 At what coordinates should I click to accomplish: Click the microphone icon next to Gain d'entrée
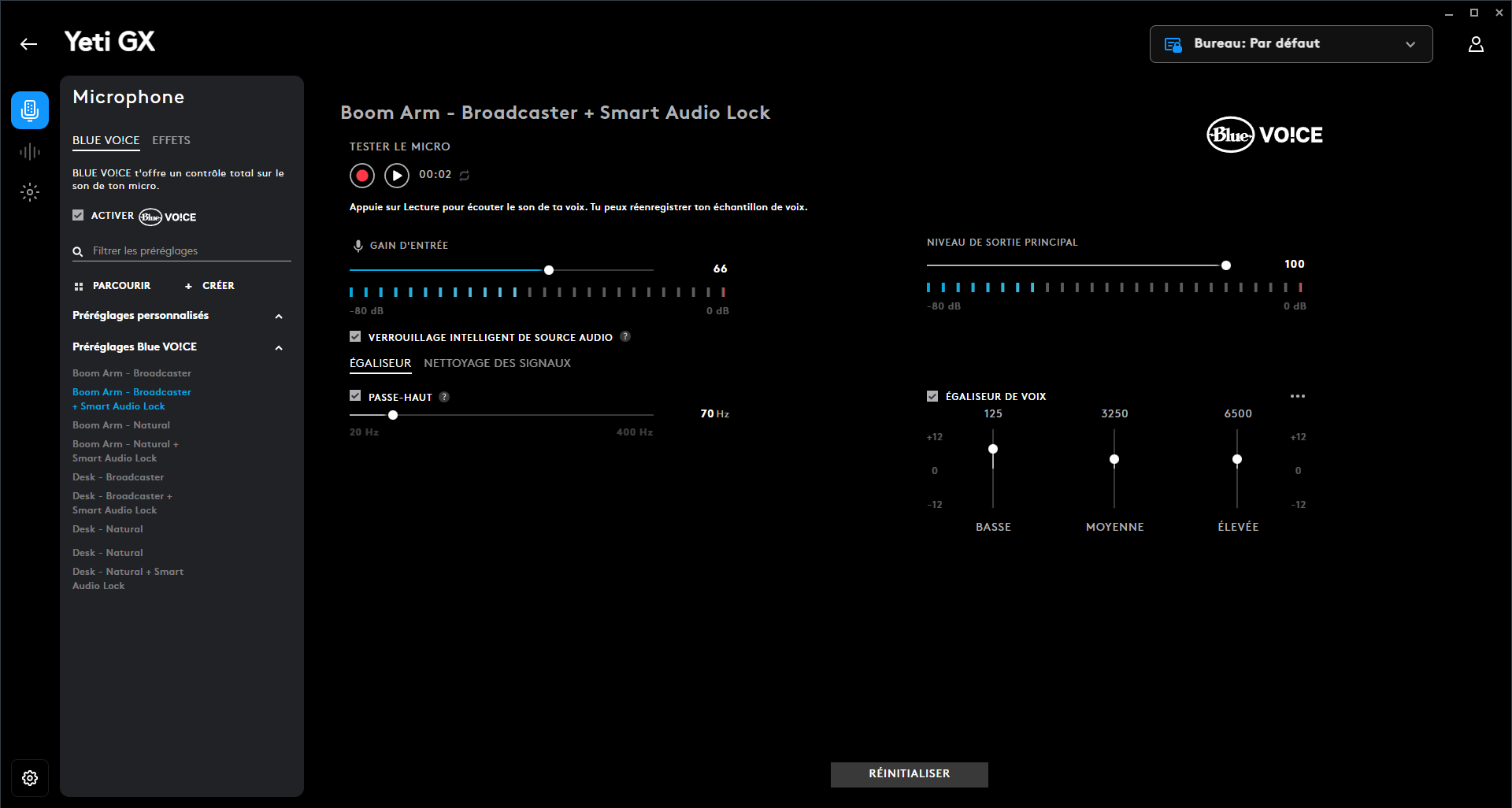click(x=358, y=246)
